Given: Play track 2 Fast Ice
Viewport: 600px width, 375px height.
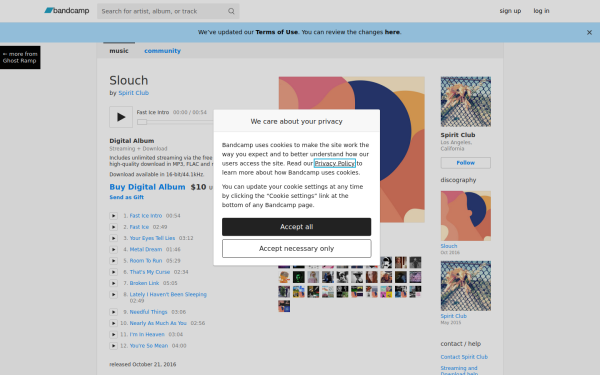Looking at the screenshot, I should pos(114,227).
